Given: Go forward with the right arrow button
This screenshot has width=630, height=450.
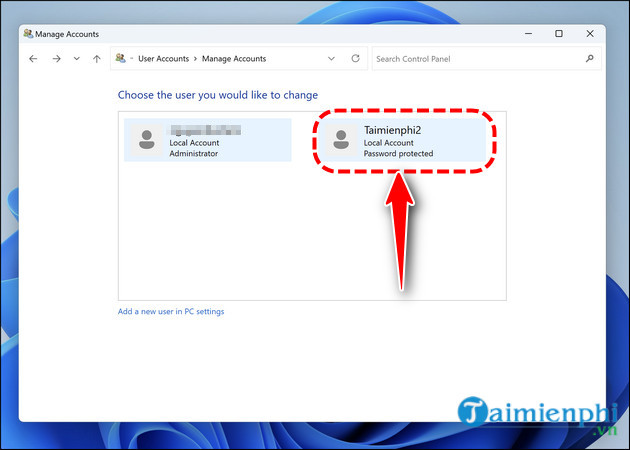Looking at the screenshot, I should coord(57,59).
